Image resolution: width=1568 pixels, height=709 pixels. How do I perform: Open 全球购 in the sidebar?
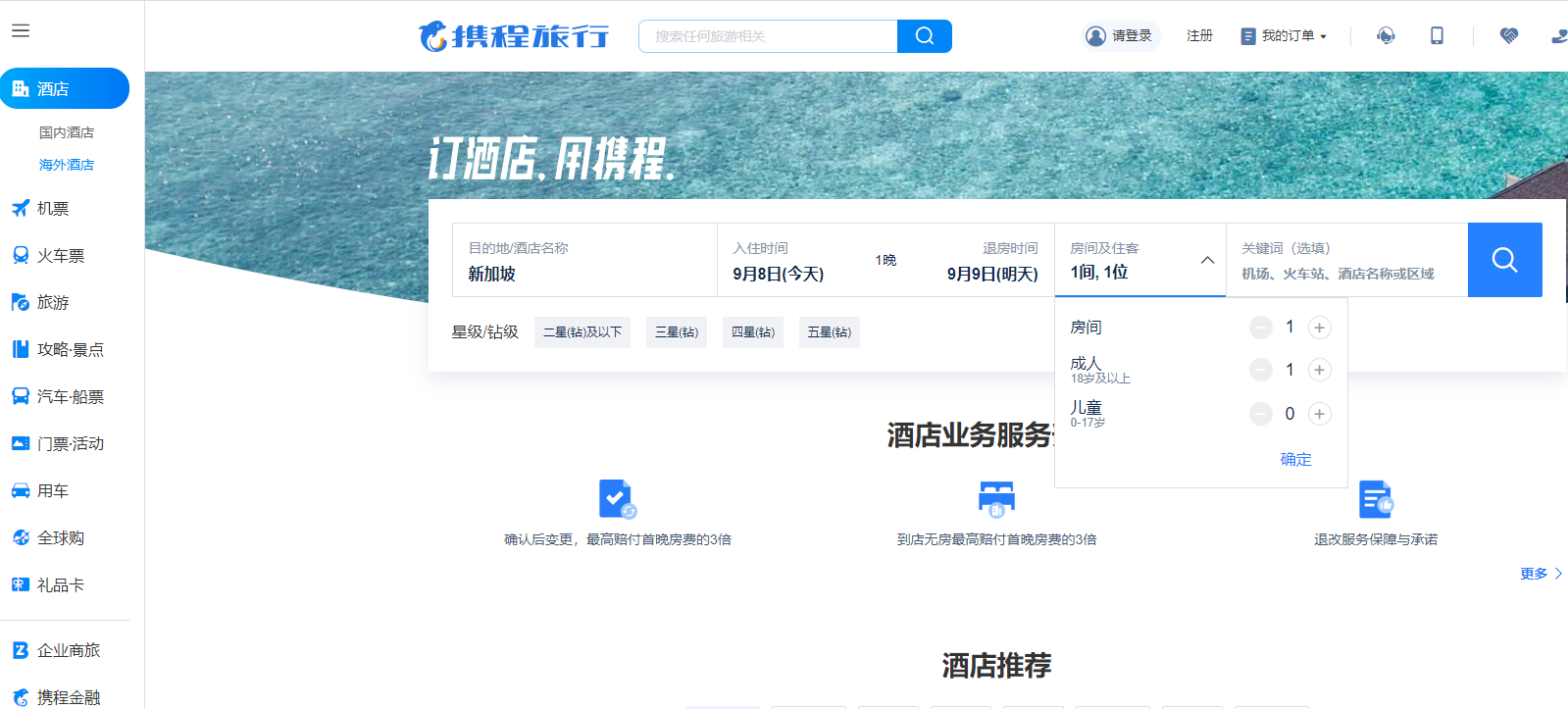point(60,538)
